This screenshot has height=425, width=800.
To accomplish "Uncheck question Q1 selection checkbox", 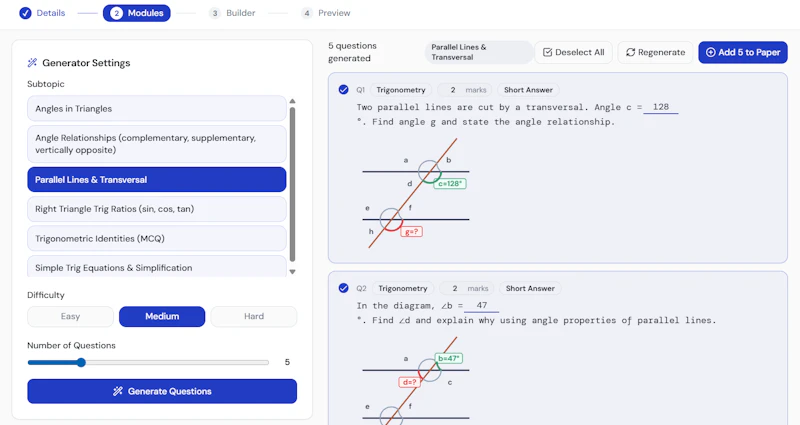I will (343, 90).
